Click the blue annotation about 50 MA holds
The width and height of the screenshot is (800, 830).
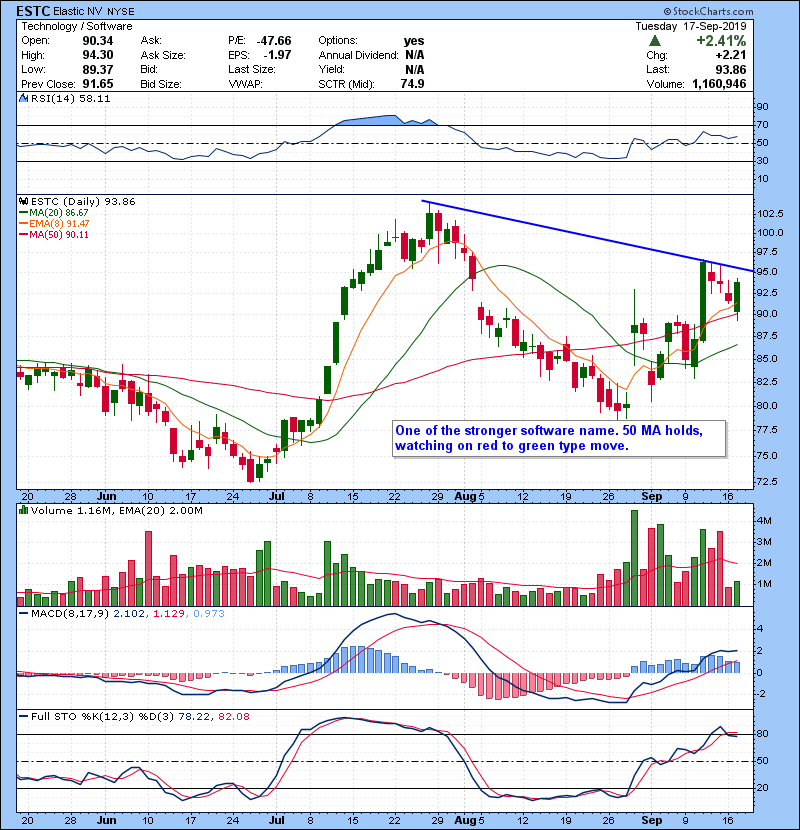(559, 438)
